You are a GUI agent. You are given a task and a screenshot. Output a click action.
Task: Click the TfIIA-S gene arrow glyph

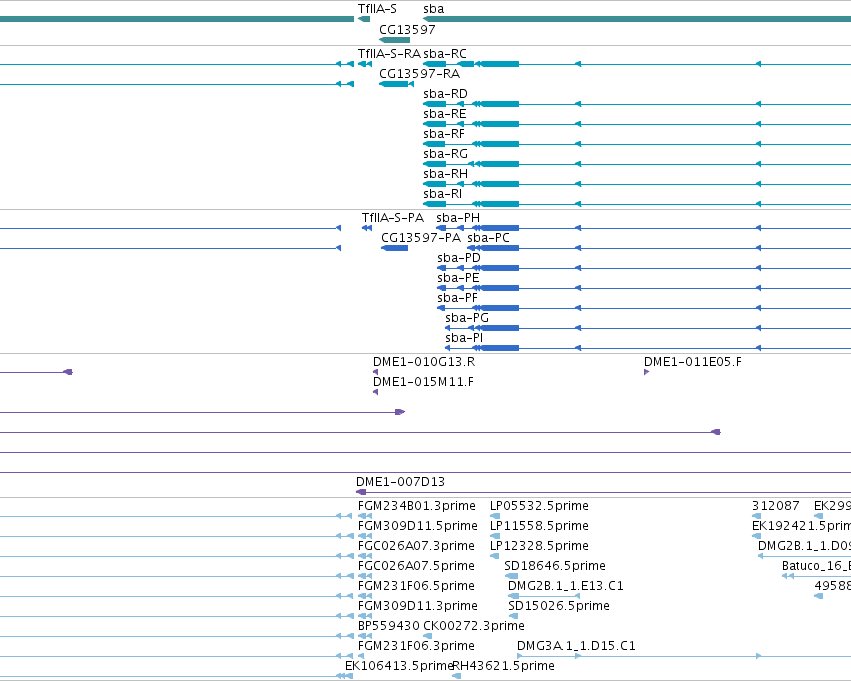tap(364, 20)
